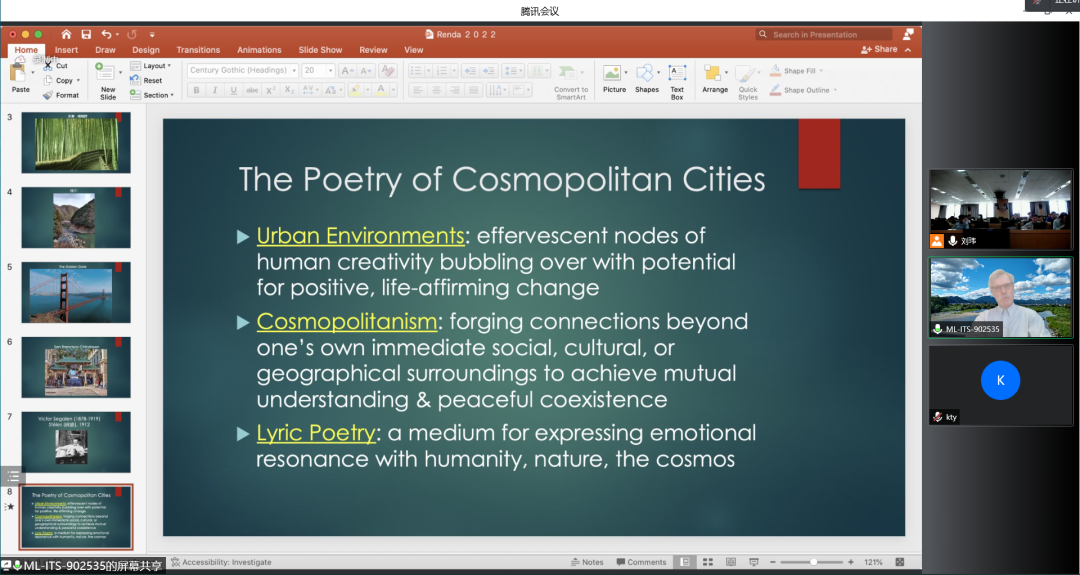The image size is (1080, 575).
Task: Click the Home icon in title bar
Action: click(66, 34)
